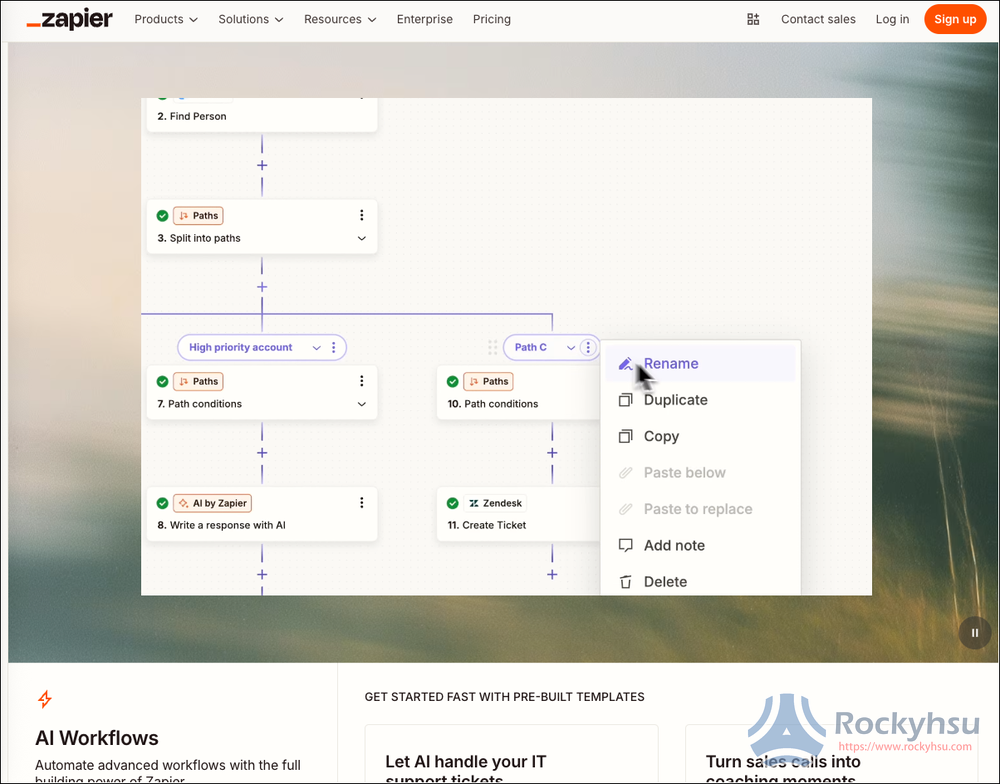Expand the Path C chevron
Viewport: 1000px width, 784px height.
point(571,348)
